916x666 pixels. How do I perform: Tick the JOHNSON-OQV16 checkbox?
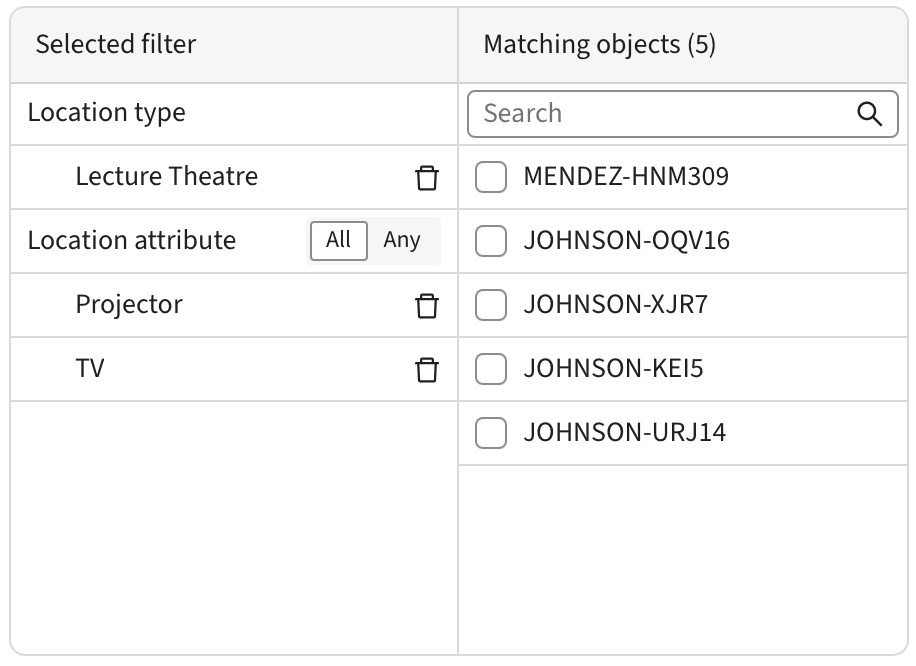[x=491, y=242]
